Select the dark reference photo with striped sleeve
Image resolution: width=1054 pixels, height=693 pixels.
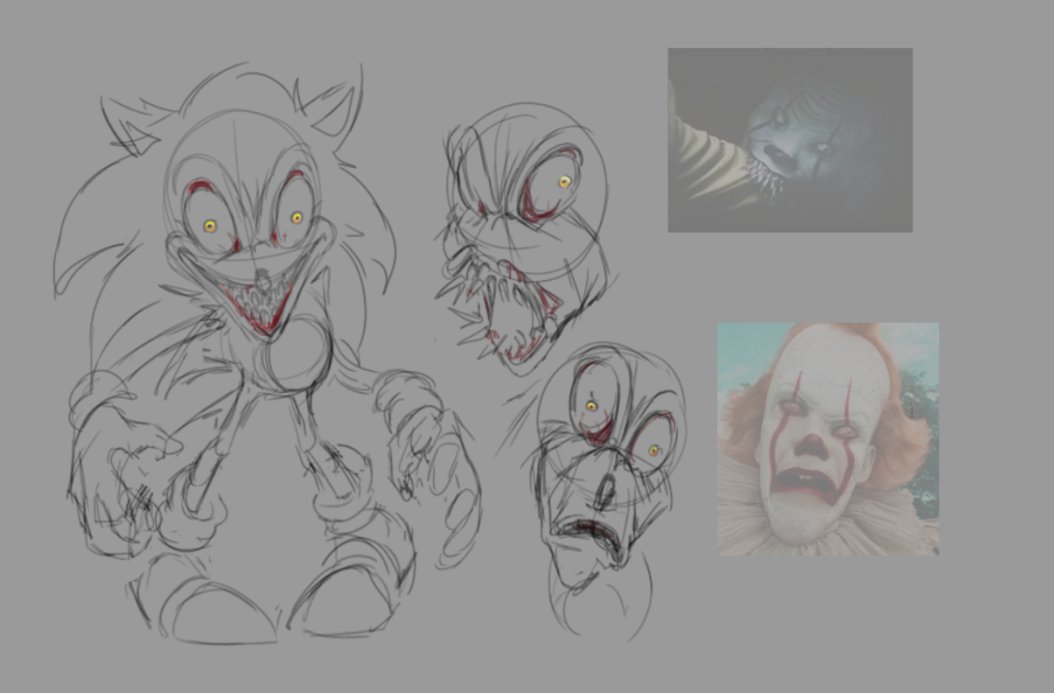pos(790,140)
